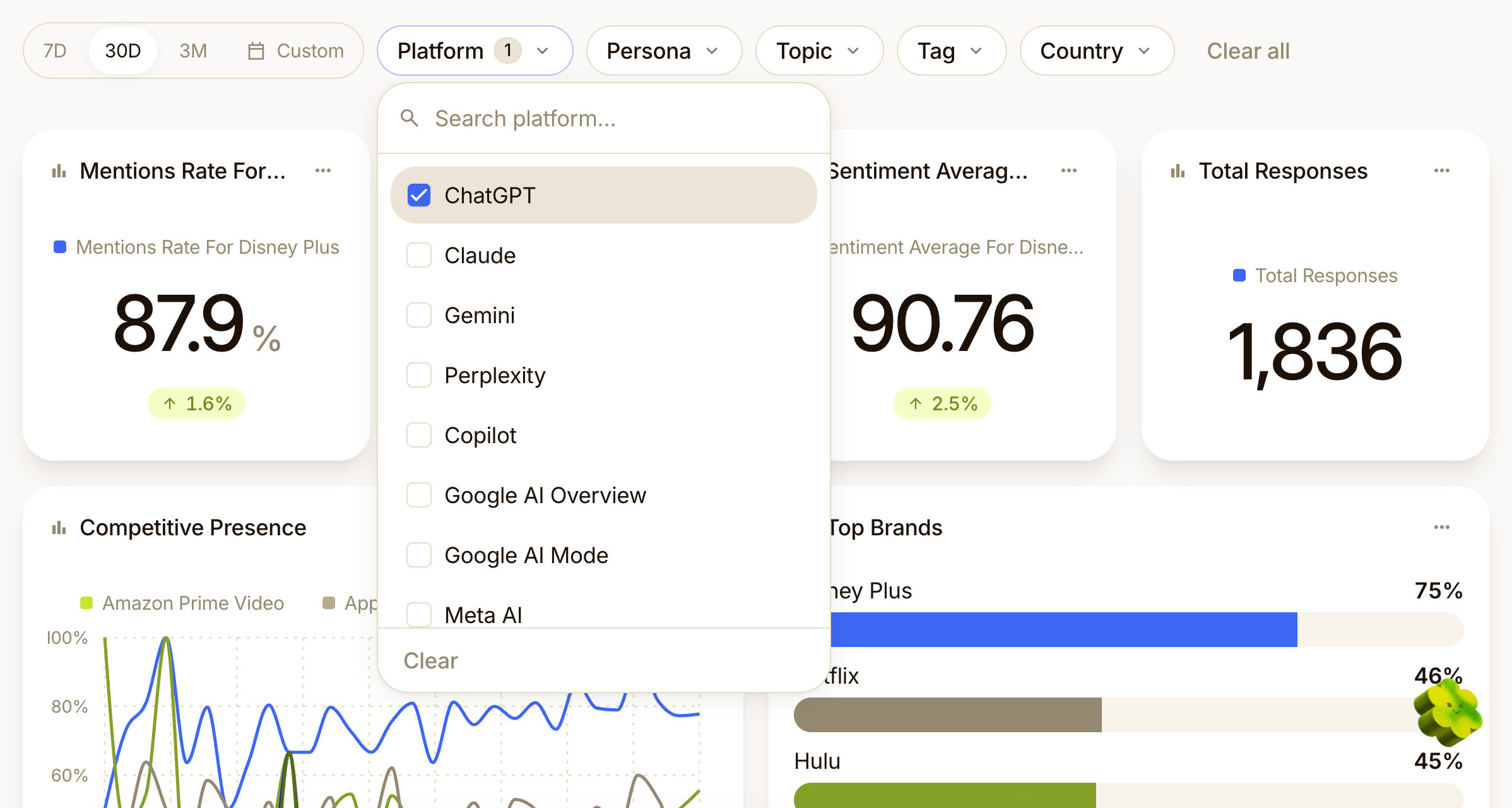Check the Perplexity platform checkbox
Viewport: 1512px width, 808px height.
[x=419, y=375]
